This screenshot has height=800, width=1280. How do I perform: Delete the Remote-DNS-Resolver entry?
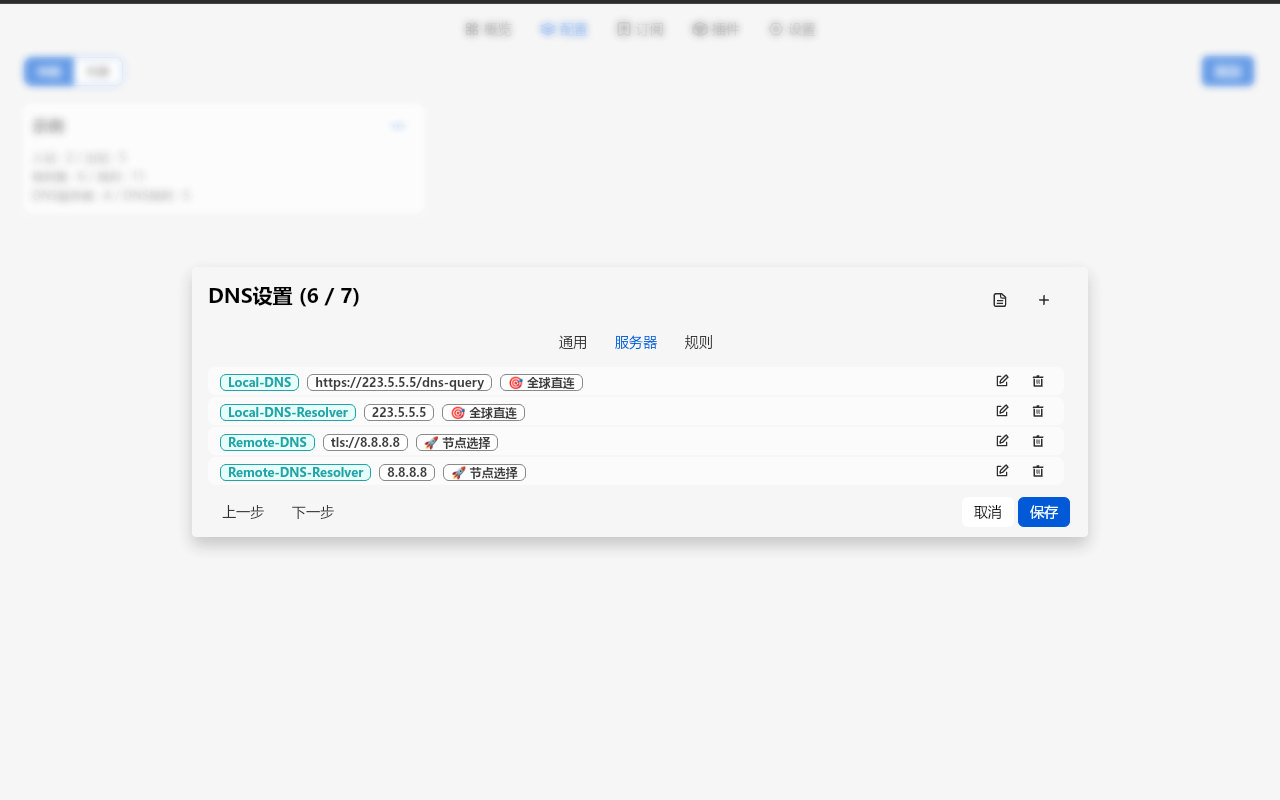[x=1038, y=471]
